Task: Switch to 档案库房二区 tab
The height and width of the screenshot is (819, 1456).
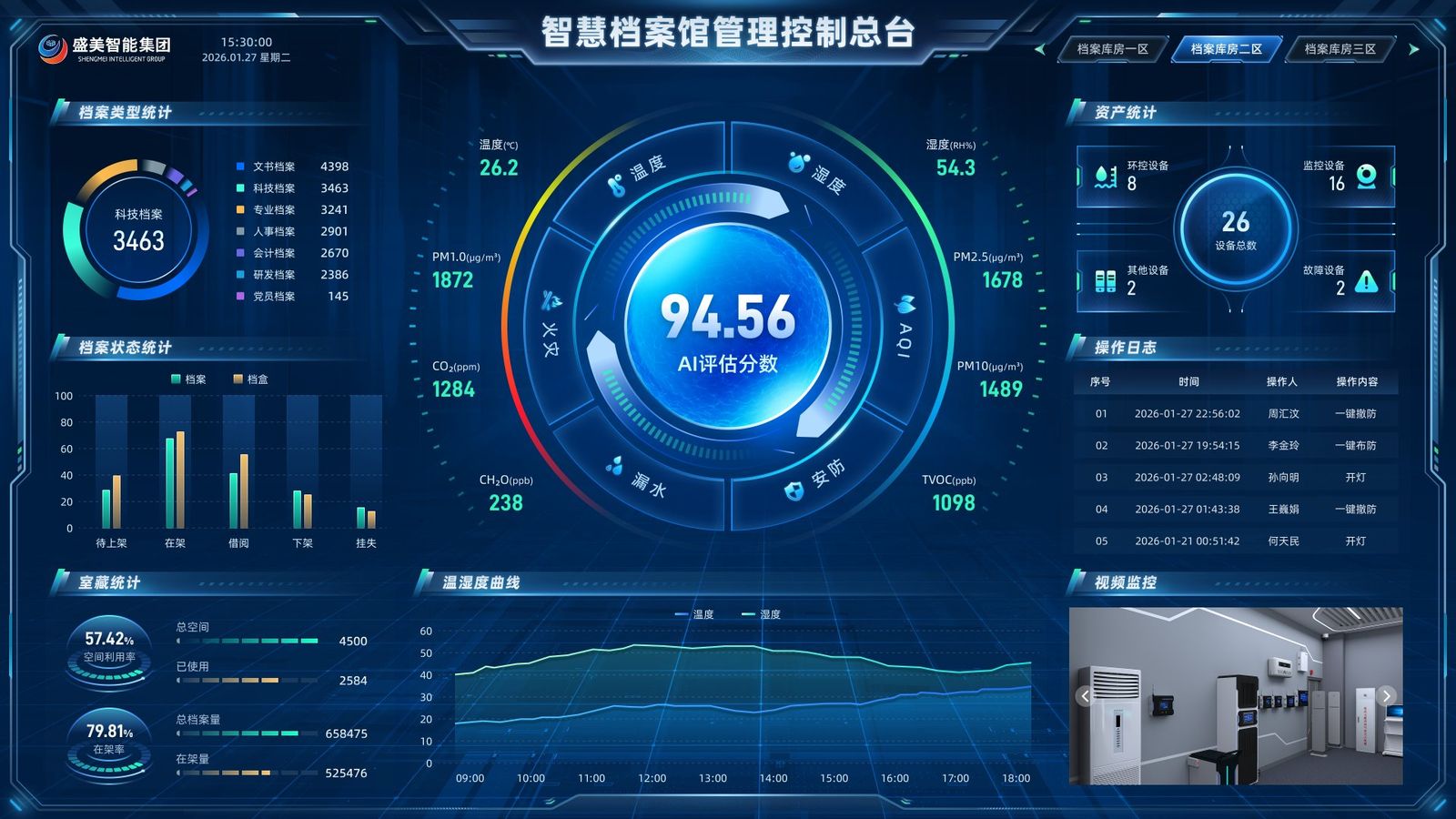Action: (1226, 49)
